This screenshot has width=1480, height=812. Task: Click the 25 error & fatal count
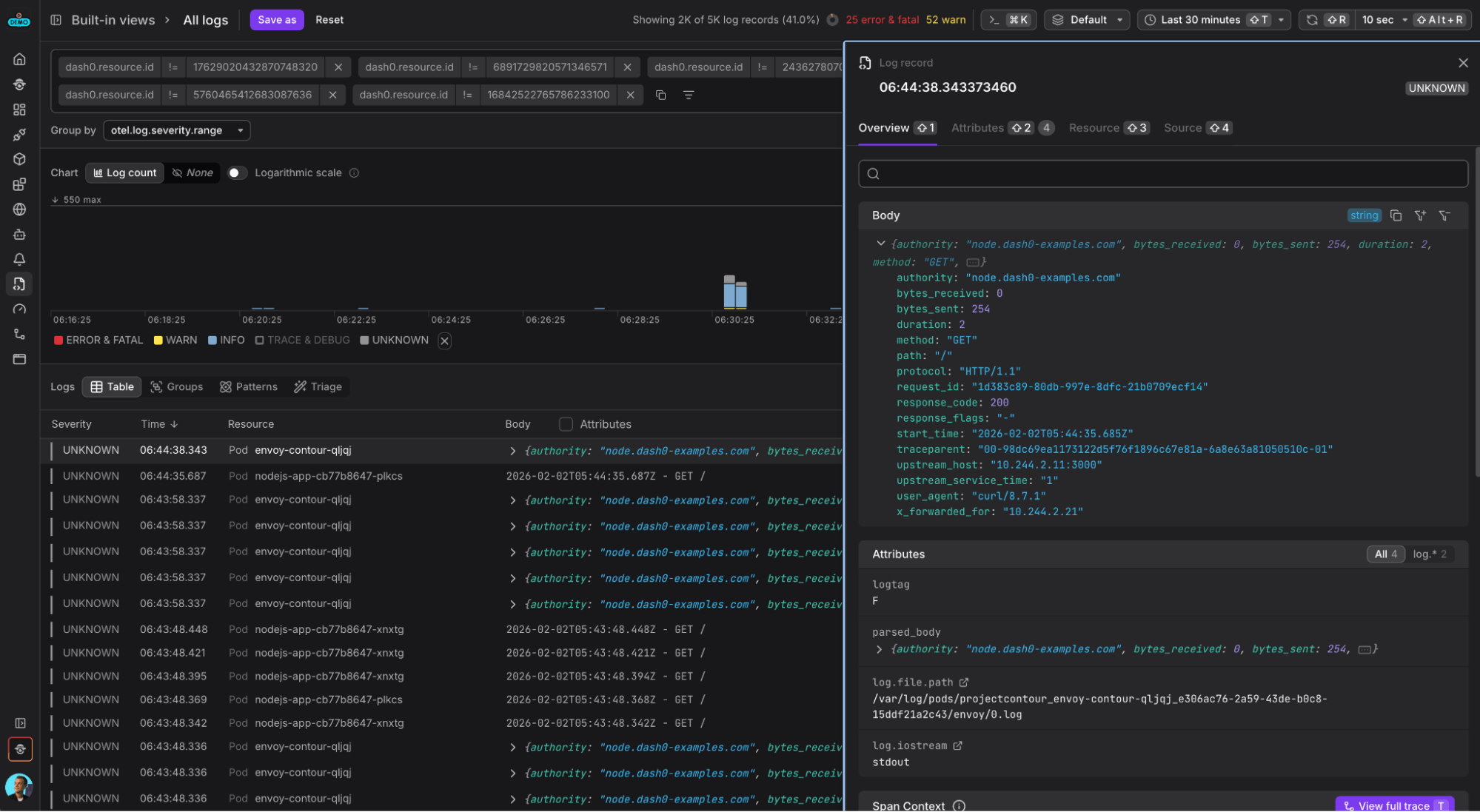click(x=882, y=20)
